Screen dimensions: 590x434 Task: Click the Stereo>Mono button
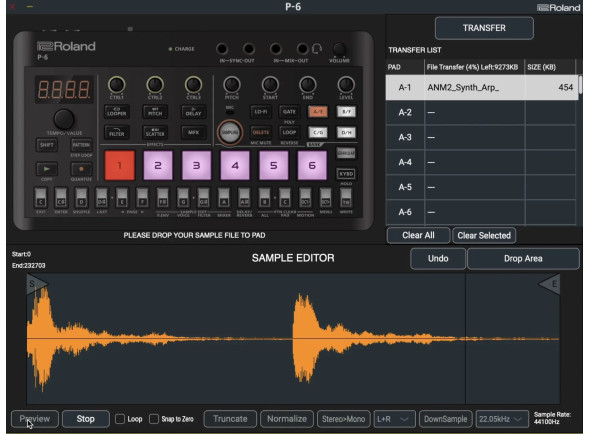[x=344, y=419]
